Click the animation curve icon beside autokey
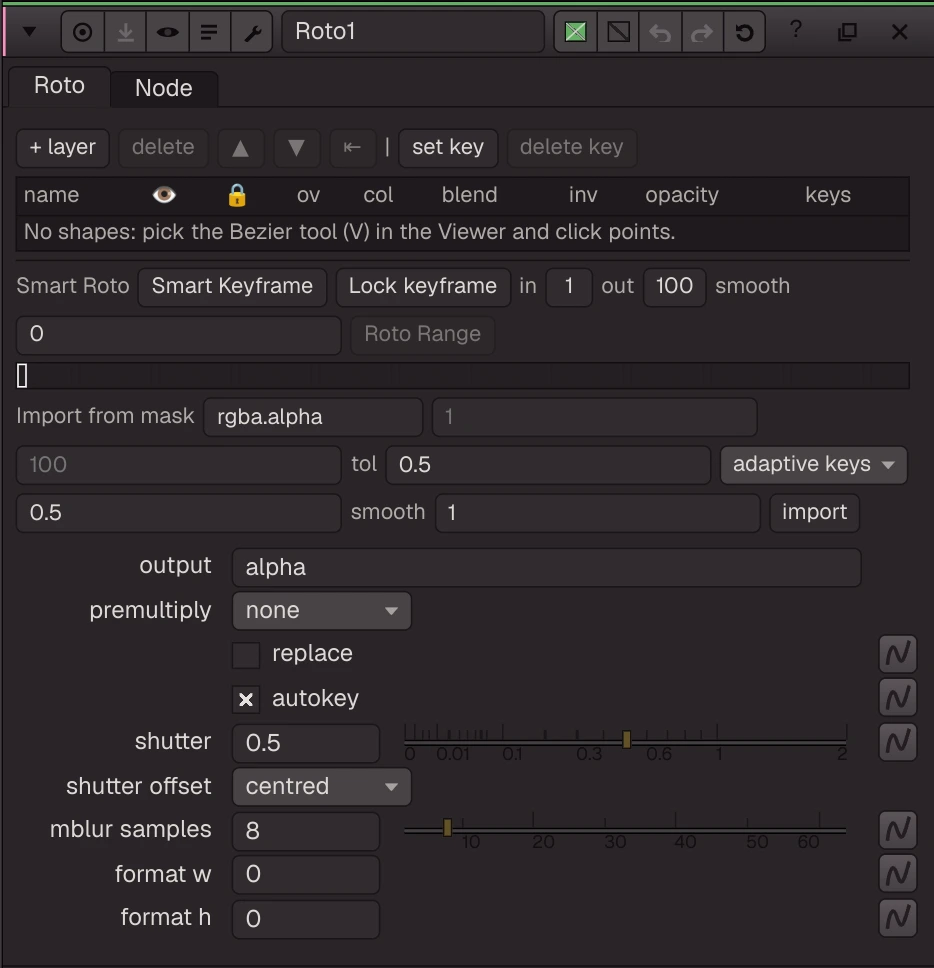This screenshot has width=934, height=968. [898, 698]
